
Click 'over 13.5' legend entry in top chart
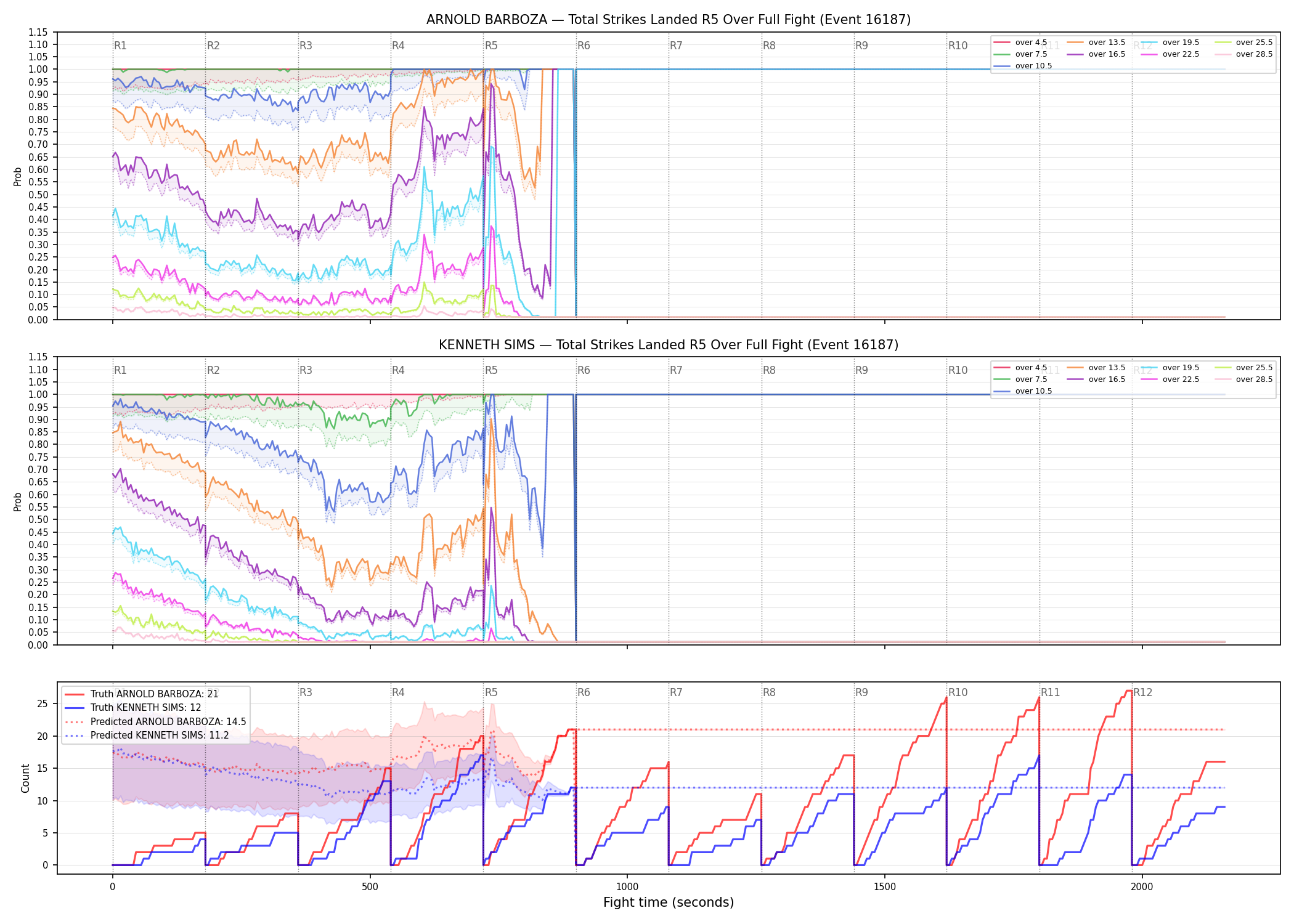coord(1096,43)
